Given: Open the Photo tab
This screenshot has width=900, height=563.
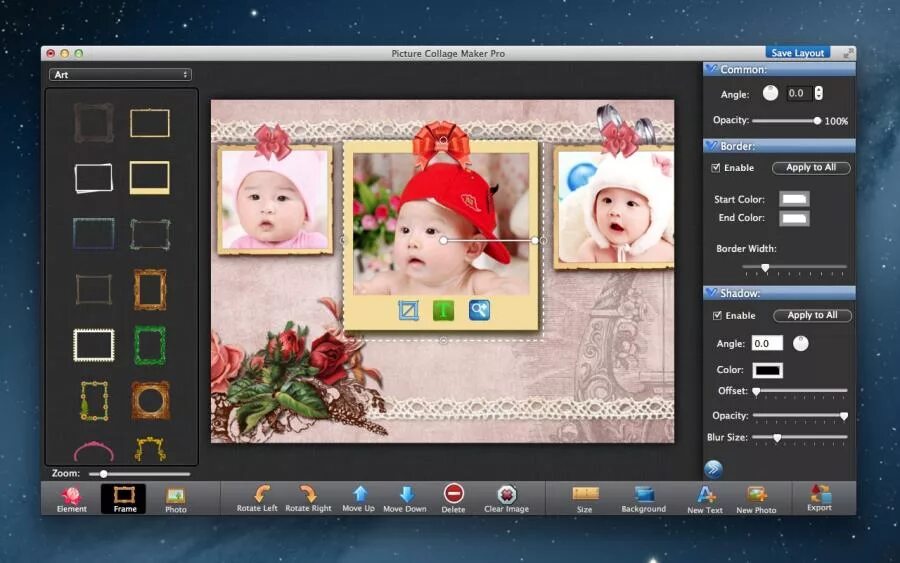Looking at the screenshot, I should [175, 499].
